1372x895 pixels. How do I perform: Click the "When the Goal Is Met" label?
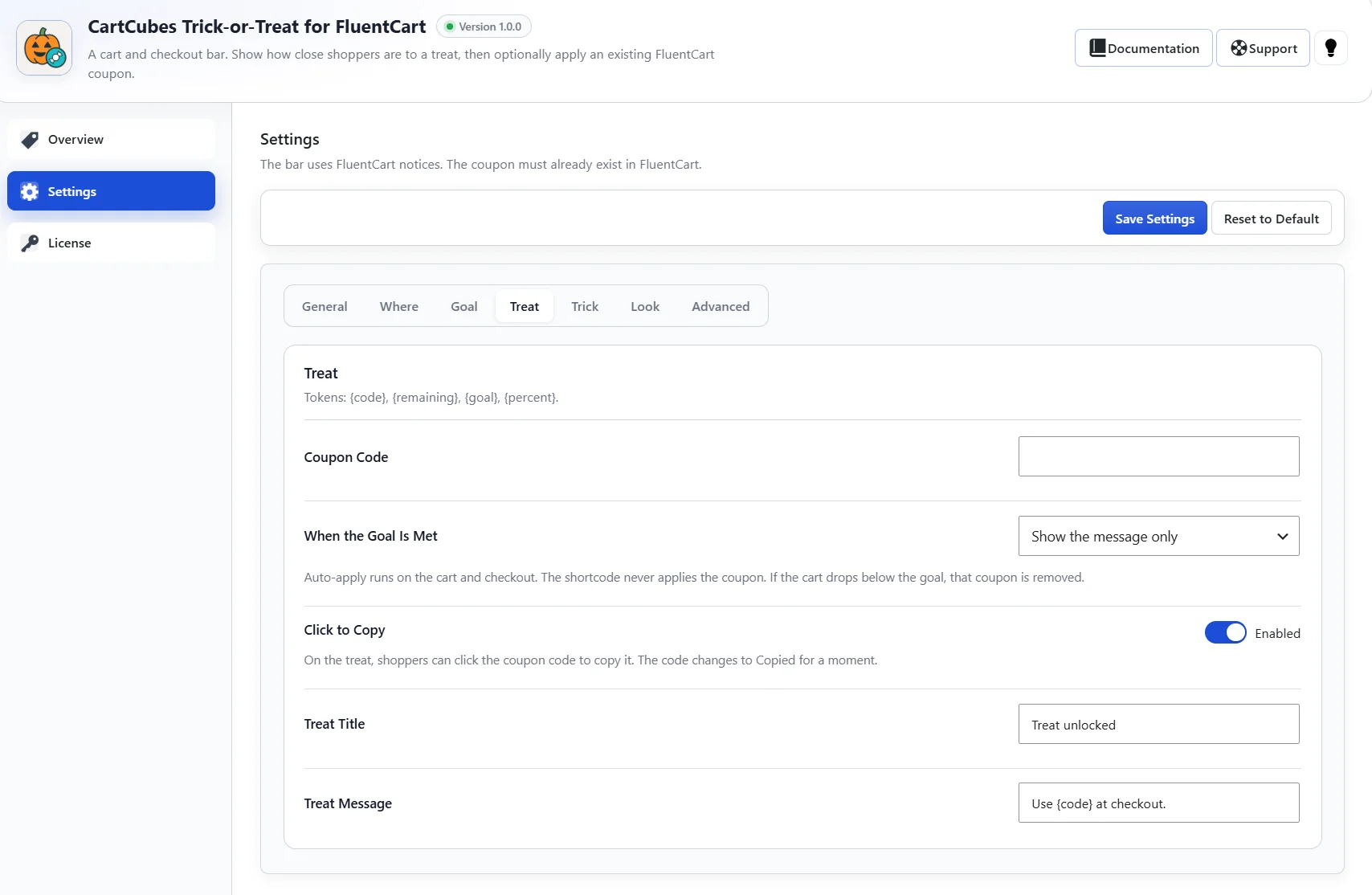pos(370,536)
